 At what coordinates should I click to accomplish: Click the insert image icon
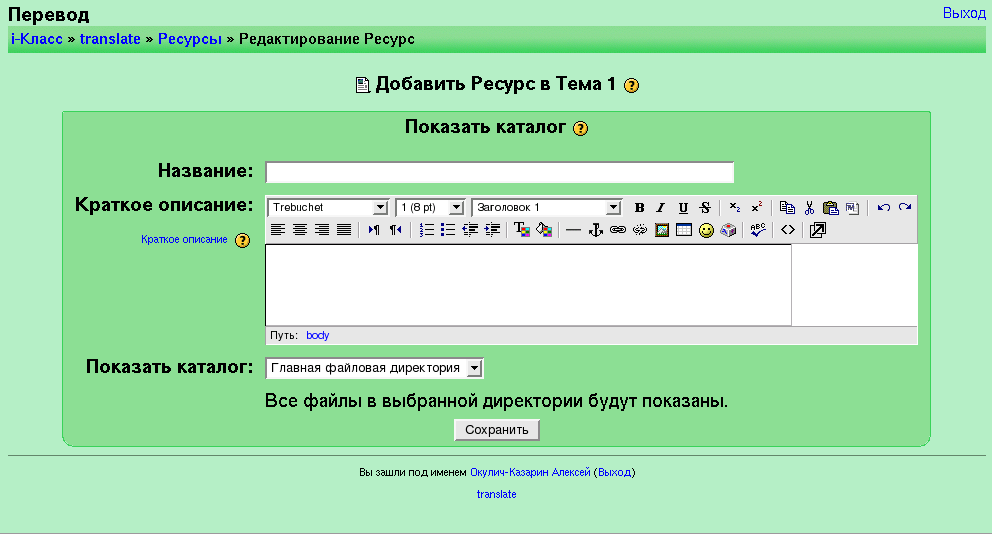(x=662, y=230)
